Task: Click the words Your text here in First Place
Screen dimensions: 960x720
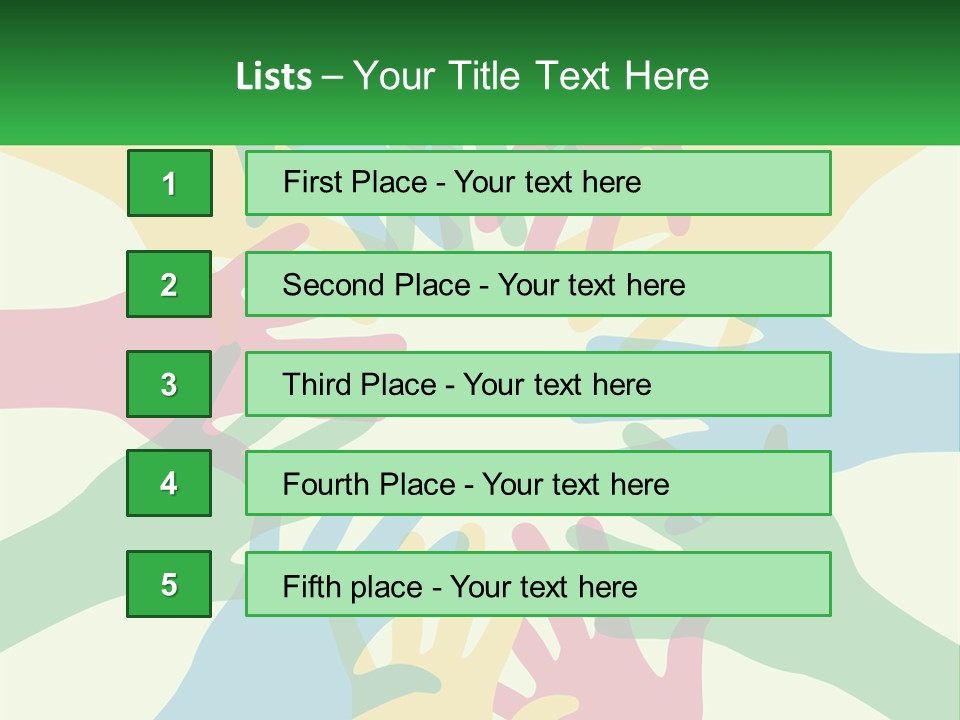Action: tap(547, 183)
